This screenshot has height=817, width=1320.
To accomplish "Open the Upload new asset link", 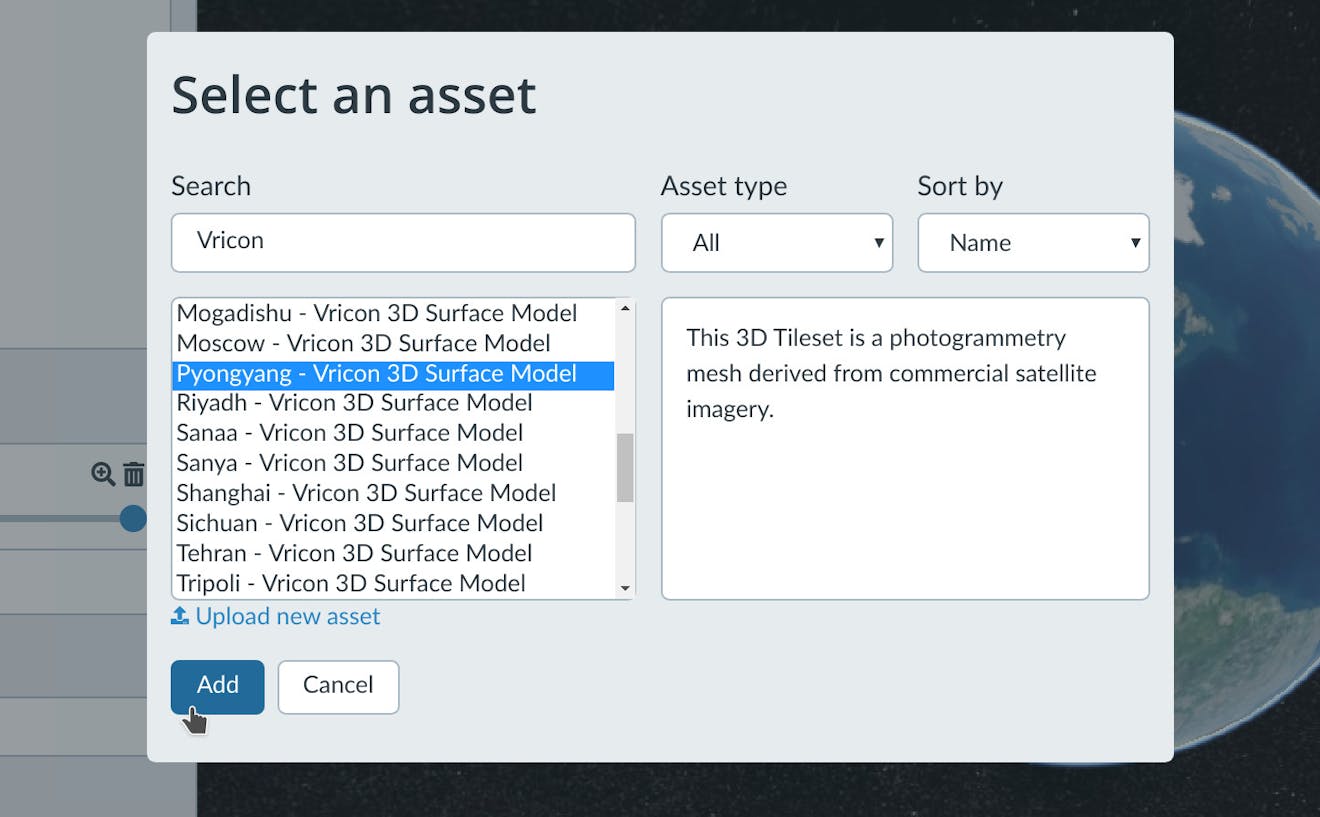I will click(288, 617).
